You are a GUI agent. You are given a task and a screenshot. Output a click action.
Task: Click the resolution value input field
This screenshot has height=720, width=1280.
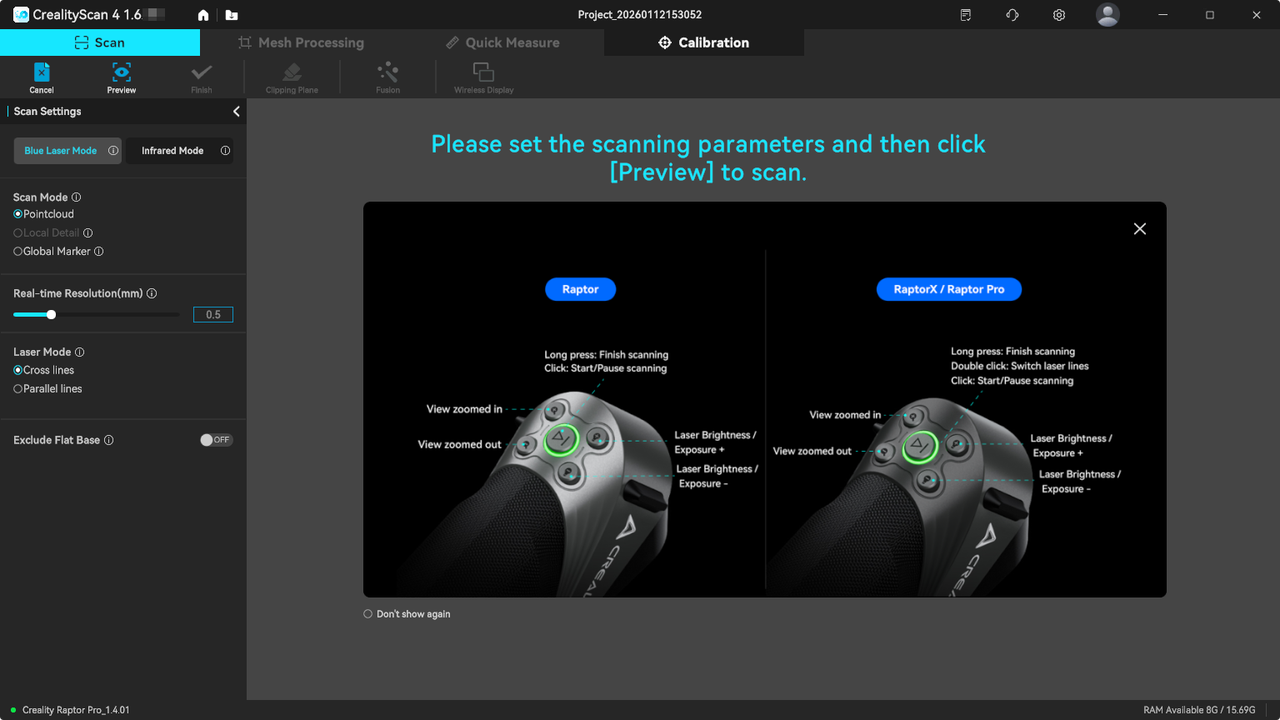click(x=213, y=315)
